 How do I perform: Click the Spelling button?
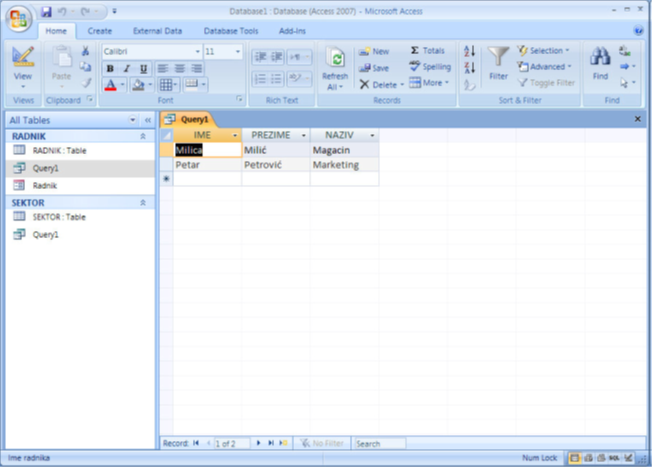point(430,67)
